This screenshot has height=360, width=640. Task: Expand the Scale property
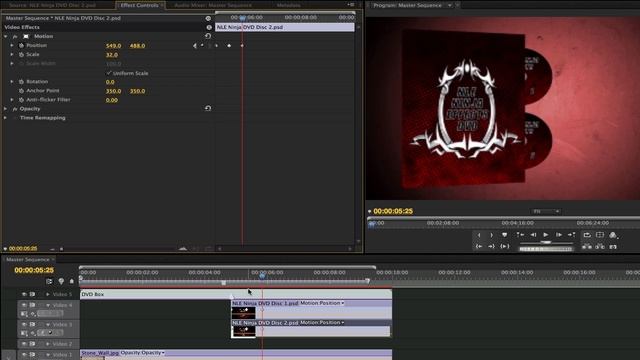pyautogui.click(x=12, y=55)
